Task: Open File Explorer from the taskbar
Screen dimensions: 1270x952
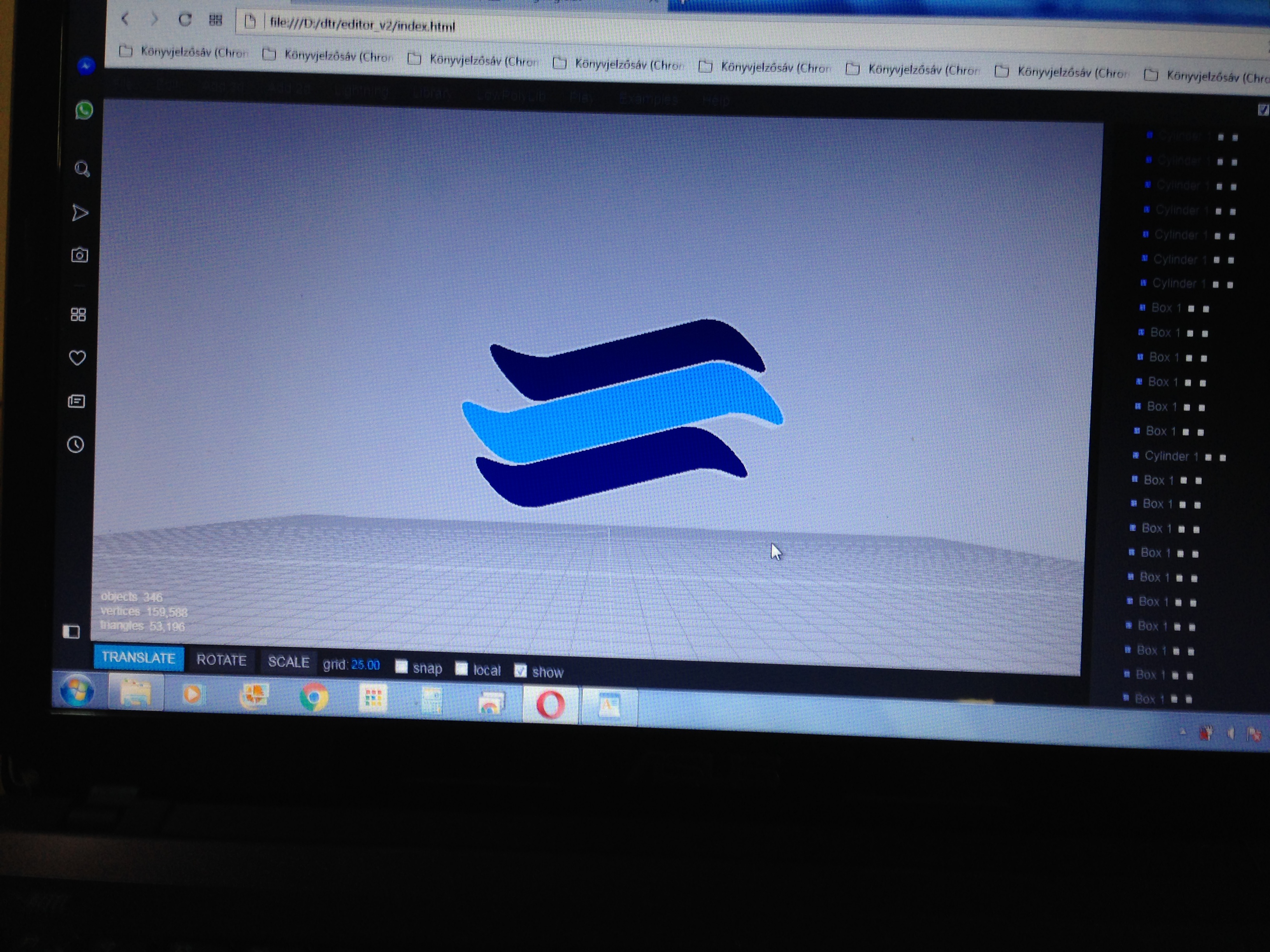Action: click(x=135, y=693)
